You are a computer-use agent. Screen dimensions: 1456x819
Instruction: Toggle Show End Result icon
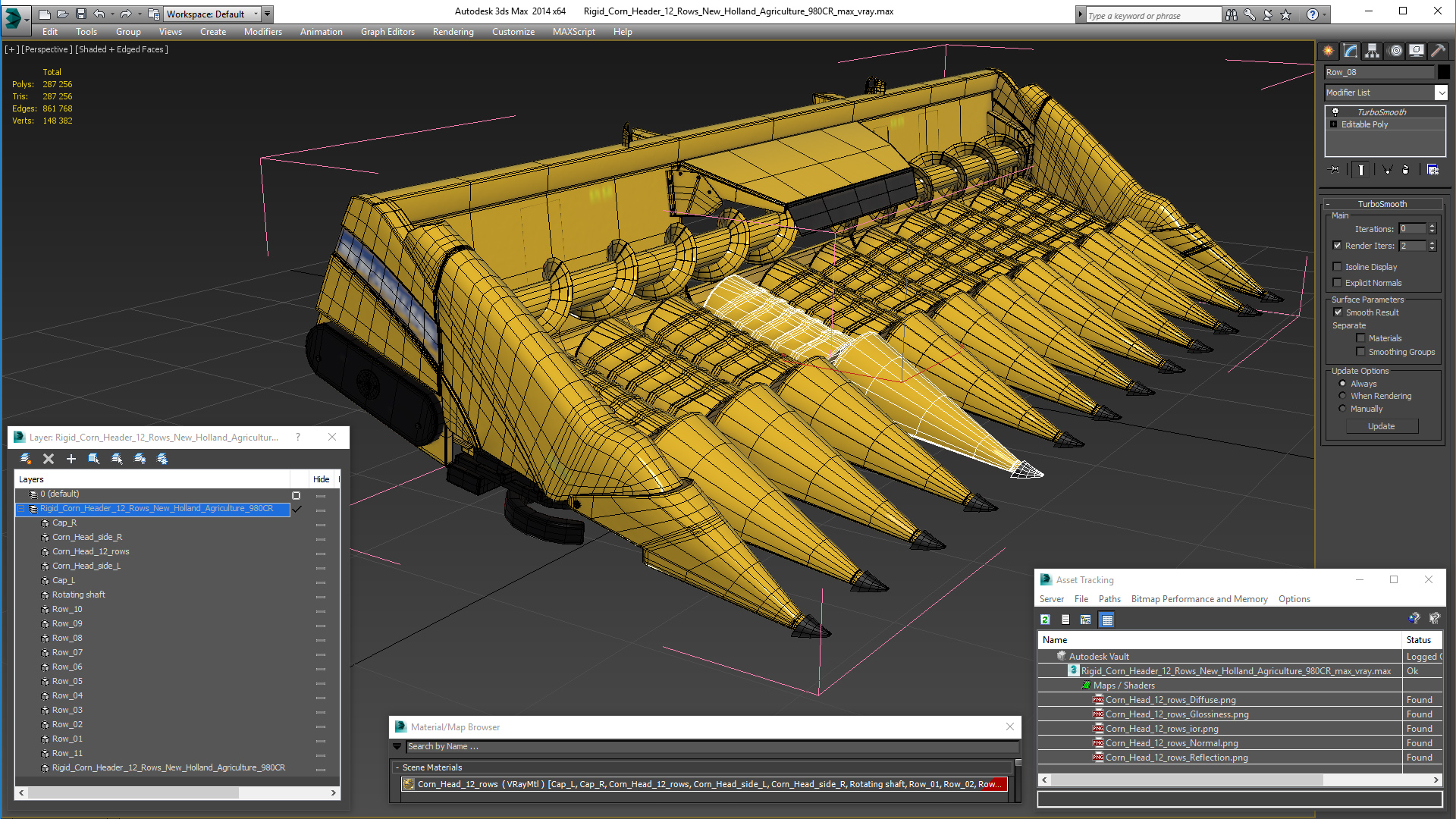pos(1361,170)
